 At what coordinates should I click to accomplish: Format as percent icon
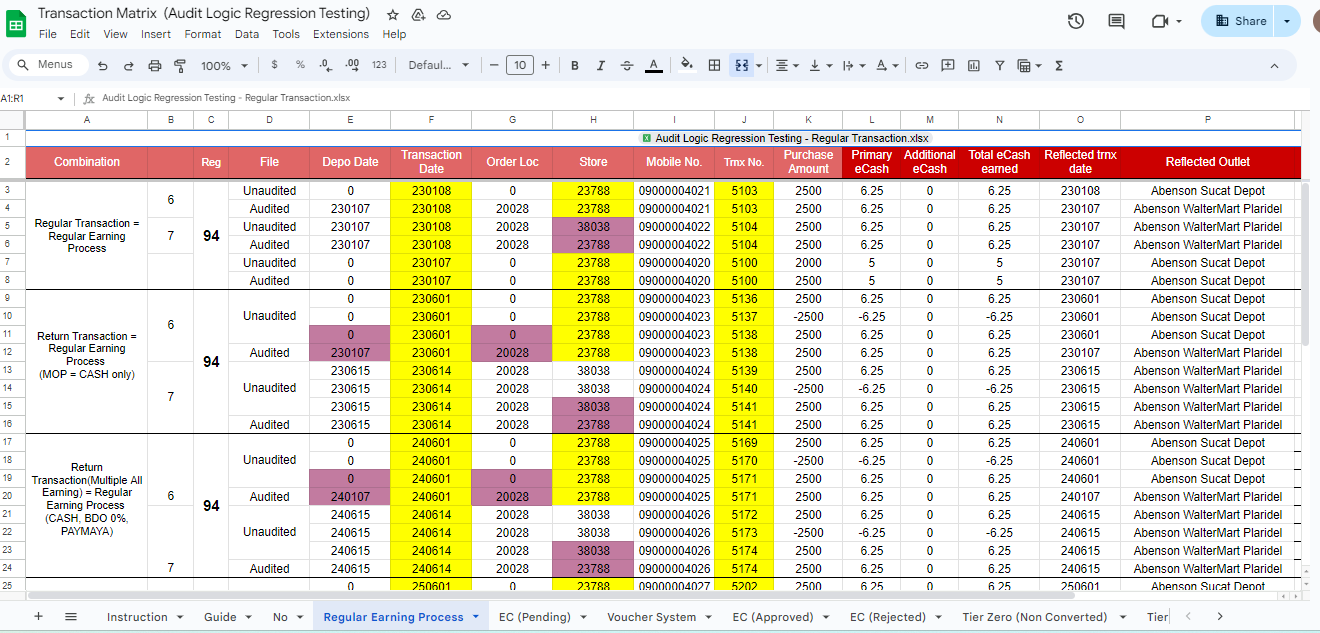tap(300, 65)
